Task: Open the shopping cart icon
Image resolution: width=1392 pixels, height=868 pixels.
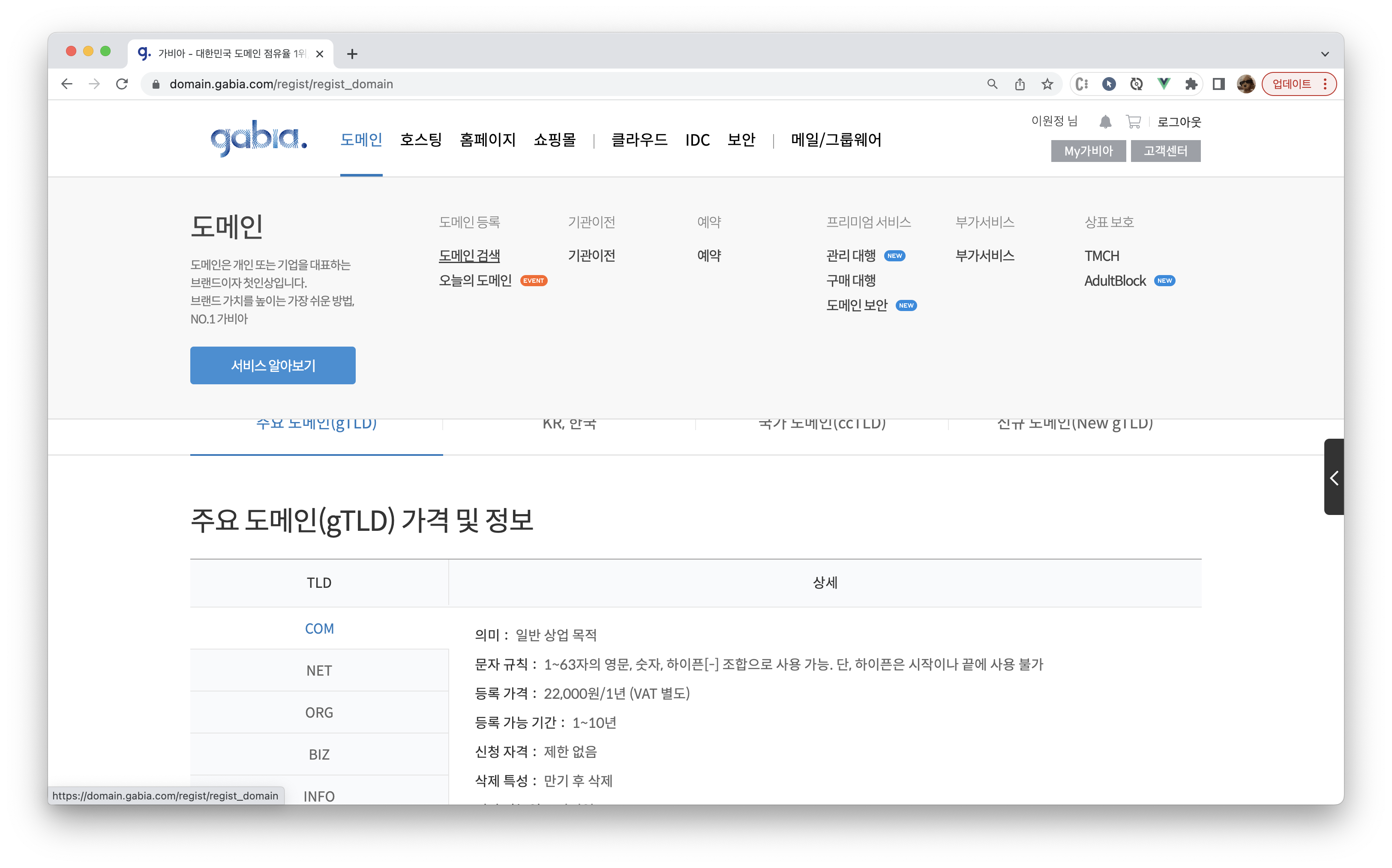Action: coord(1133,122)
